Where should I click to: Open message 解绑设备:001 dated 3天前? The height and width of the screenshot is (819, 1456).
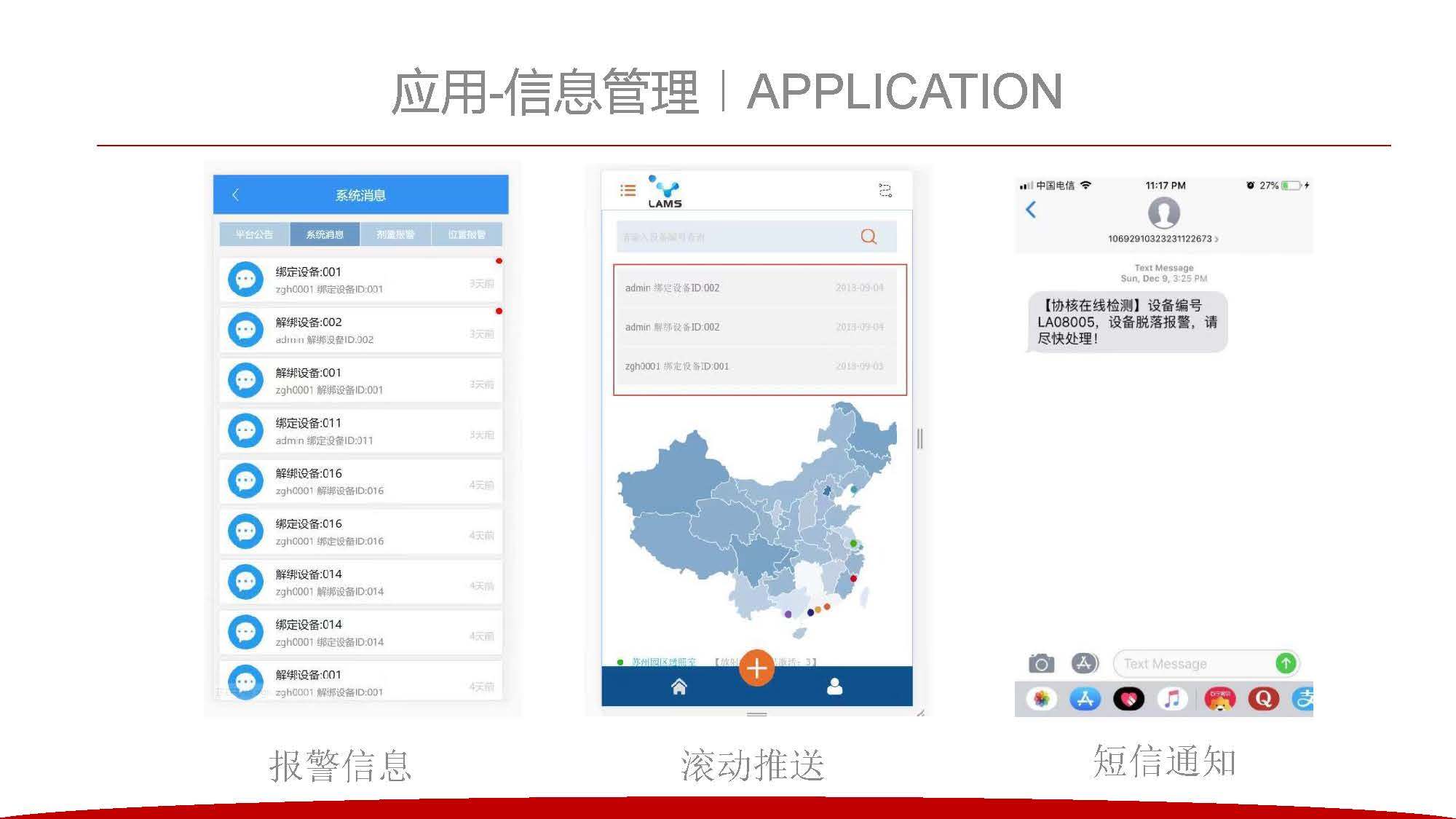coord(361,381)
